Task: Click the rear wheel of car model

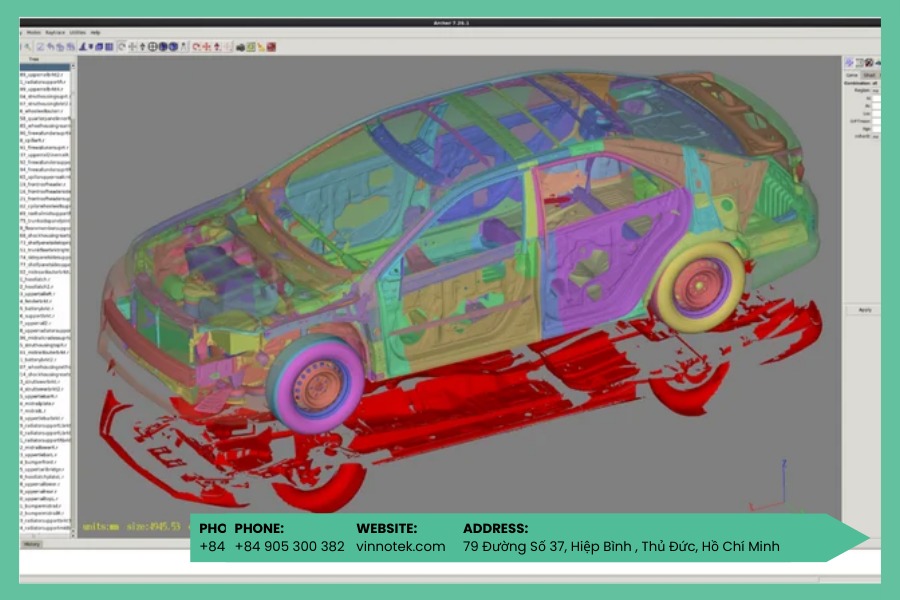Action: tap(698, 285)
